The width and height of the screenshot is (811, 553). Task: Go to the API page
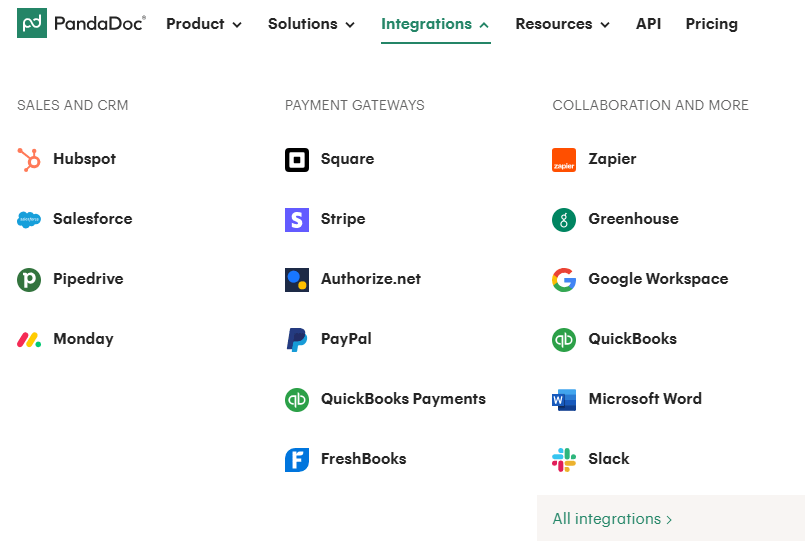648,24
